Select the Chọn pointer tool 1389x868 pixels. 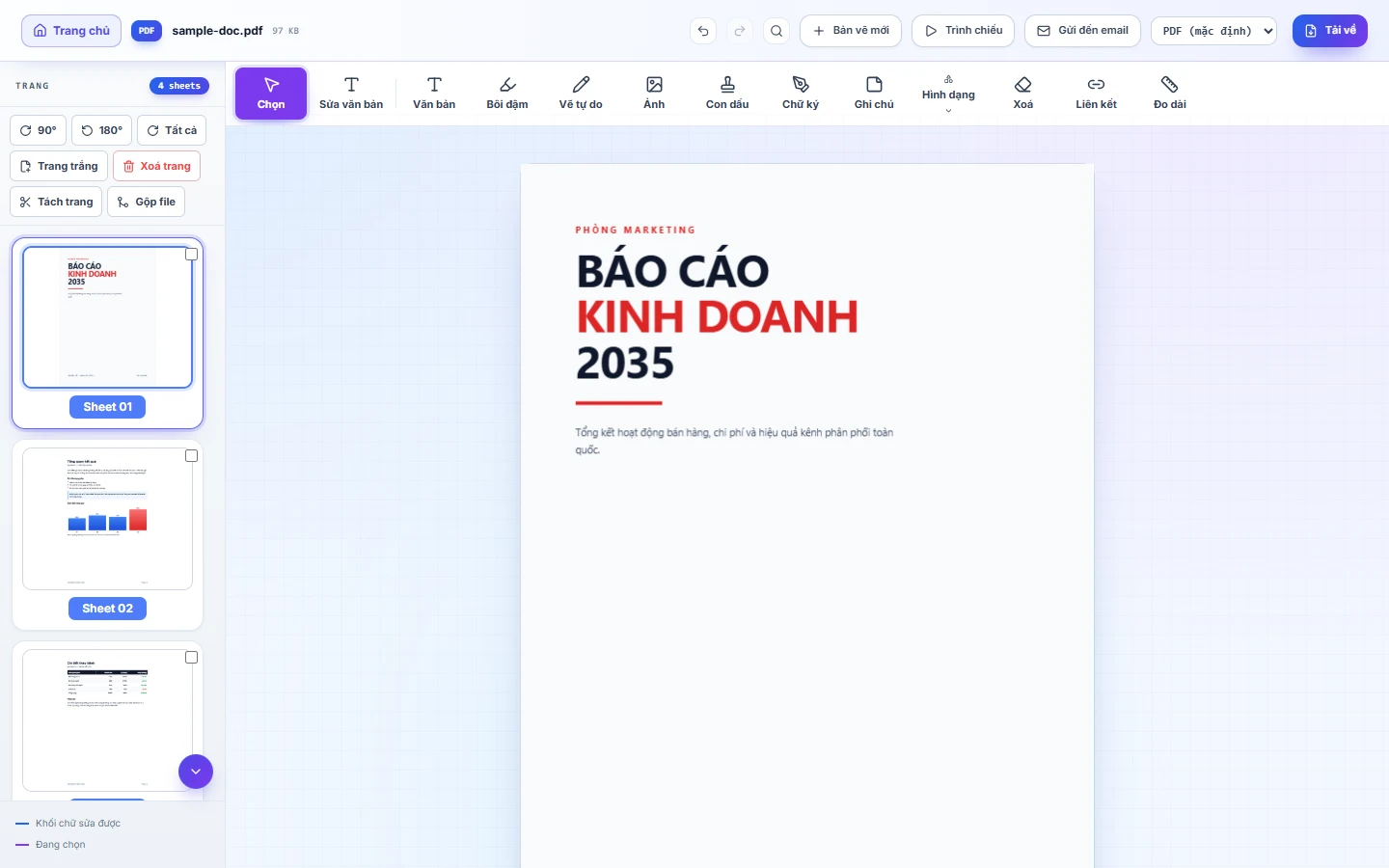click(271, 94)
